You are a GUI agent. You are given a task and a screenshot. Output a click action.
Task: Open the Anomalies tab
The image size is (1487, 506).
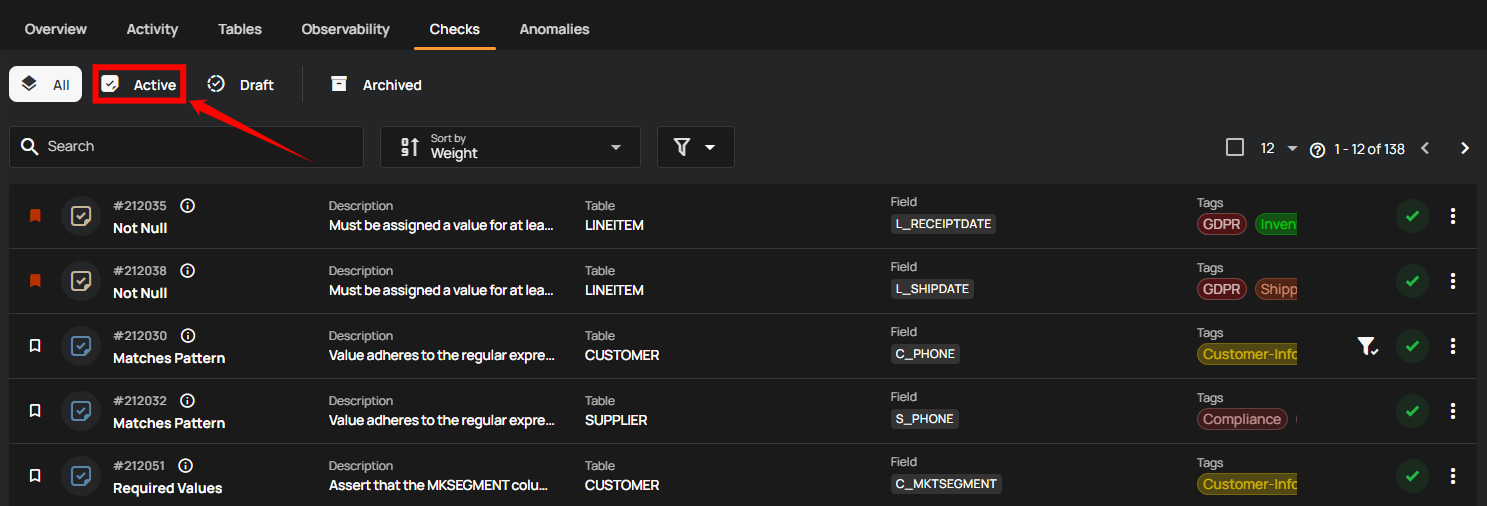click(x=555, y=29)
